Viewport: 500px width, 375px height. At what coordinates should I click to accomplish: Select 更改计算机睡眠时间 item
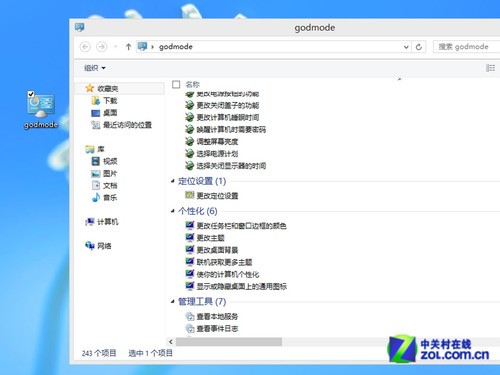228,117
